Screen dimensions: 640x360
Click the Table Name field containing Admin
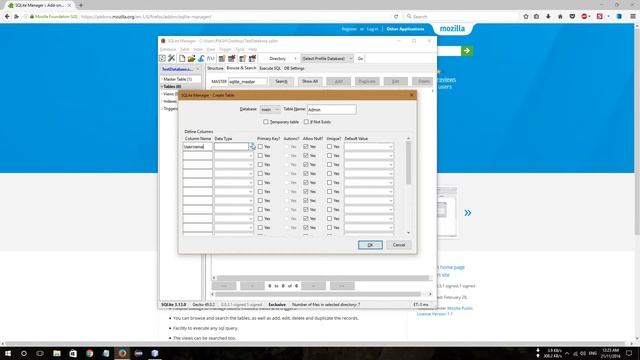click(x=331, y=109)
